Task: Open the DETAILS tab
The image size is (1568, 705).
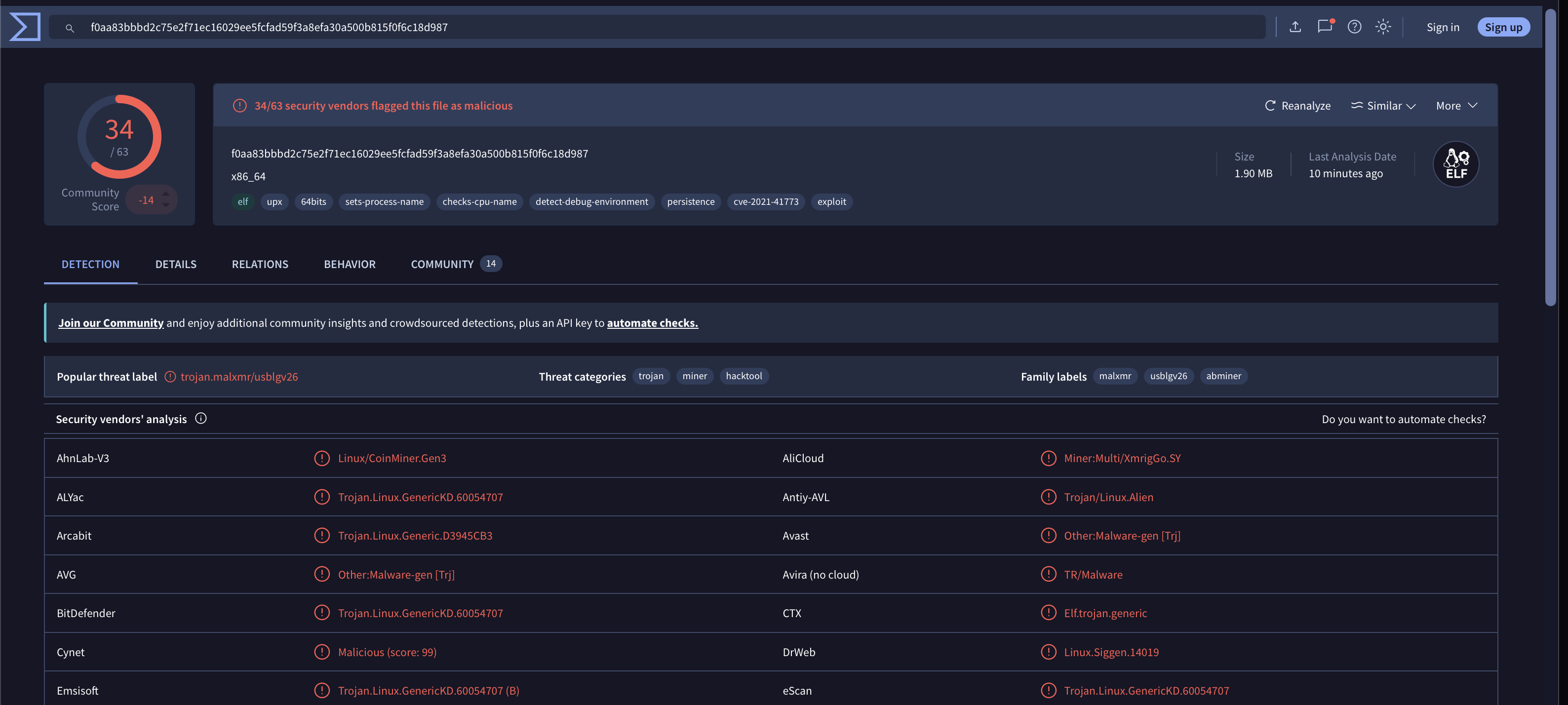Action: tap(176, 264)
